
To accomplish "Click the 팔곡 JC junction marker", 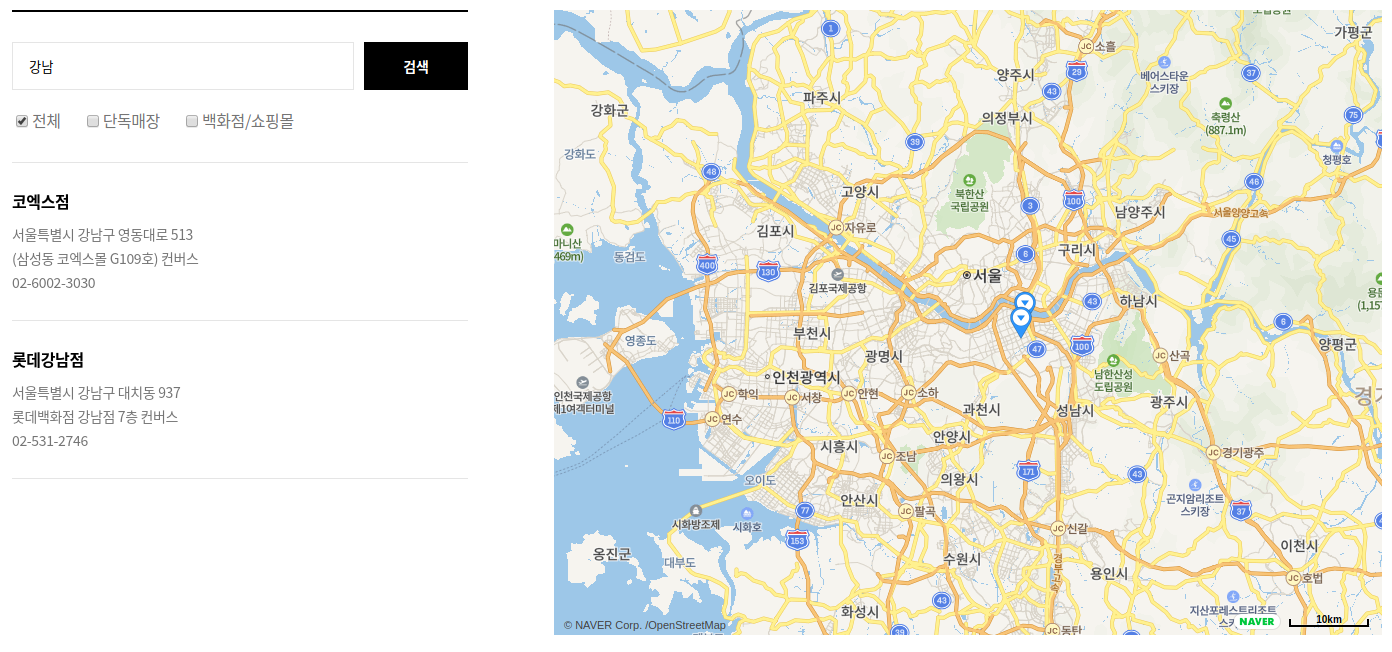I will pyautogui.click(x=906, y=511).
